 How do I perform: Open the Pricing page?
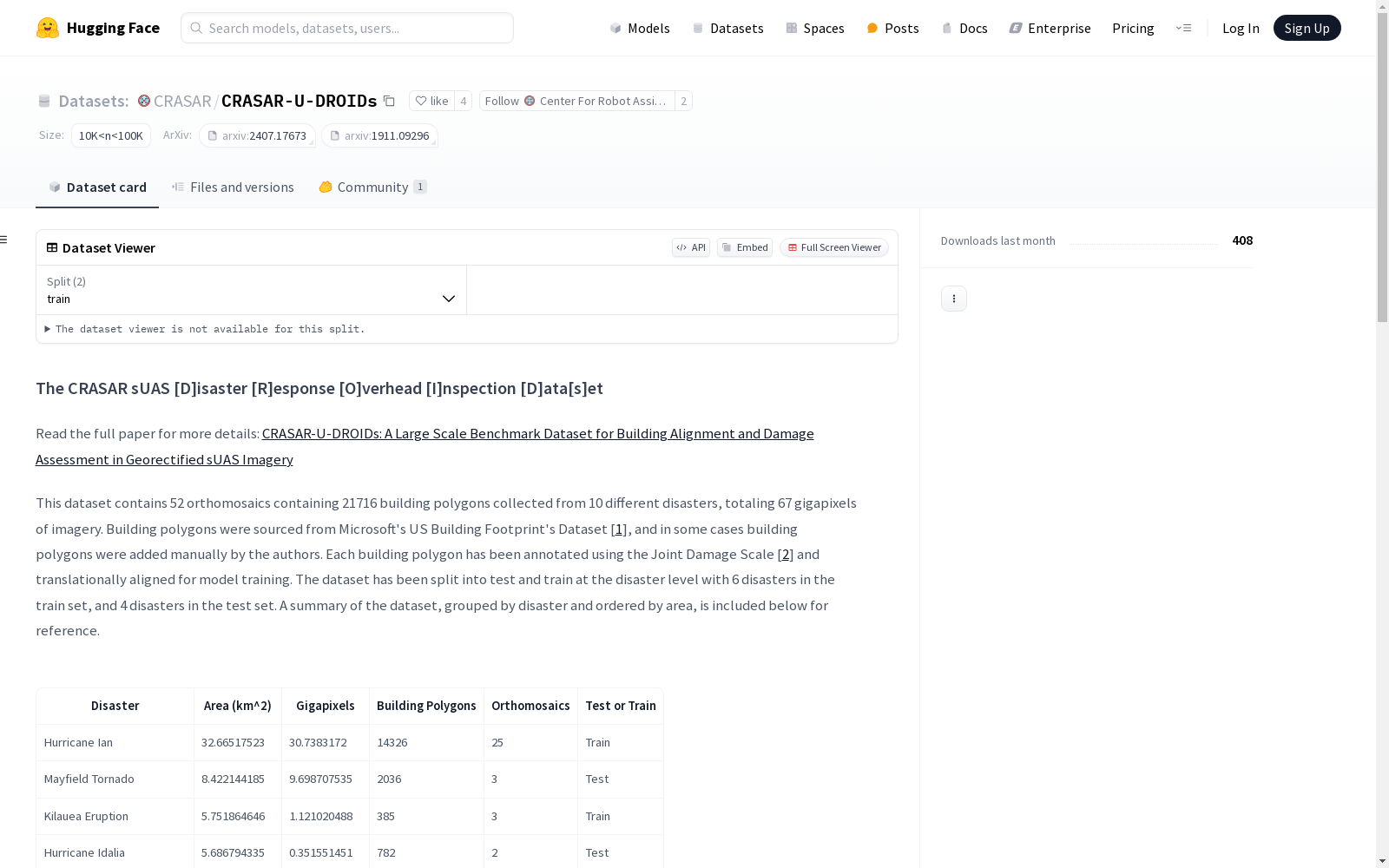pyautogui.click(x=1133, y=28)
